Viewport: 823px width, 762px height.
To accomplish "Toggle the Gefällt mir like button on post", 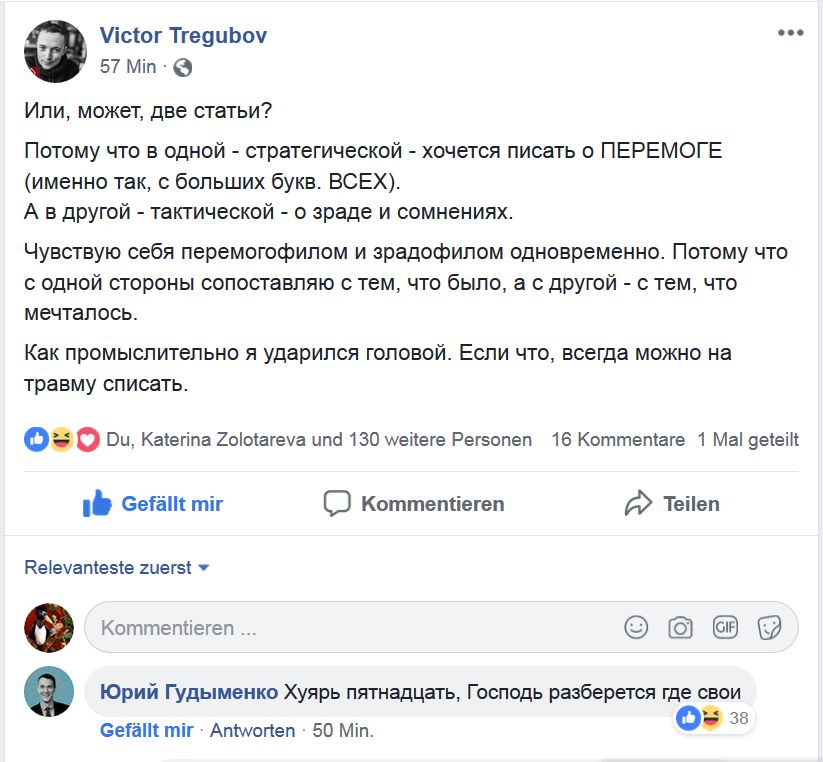I will 153,504.
